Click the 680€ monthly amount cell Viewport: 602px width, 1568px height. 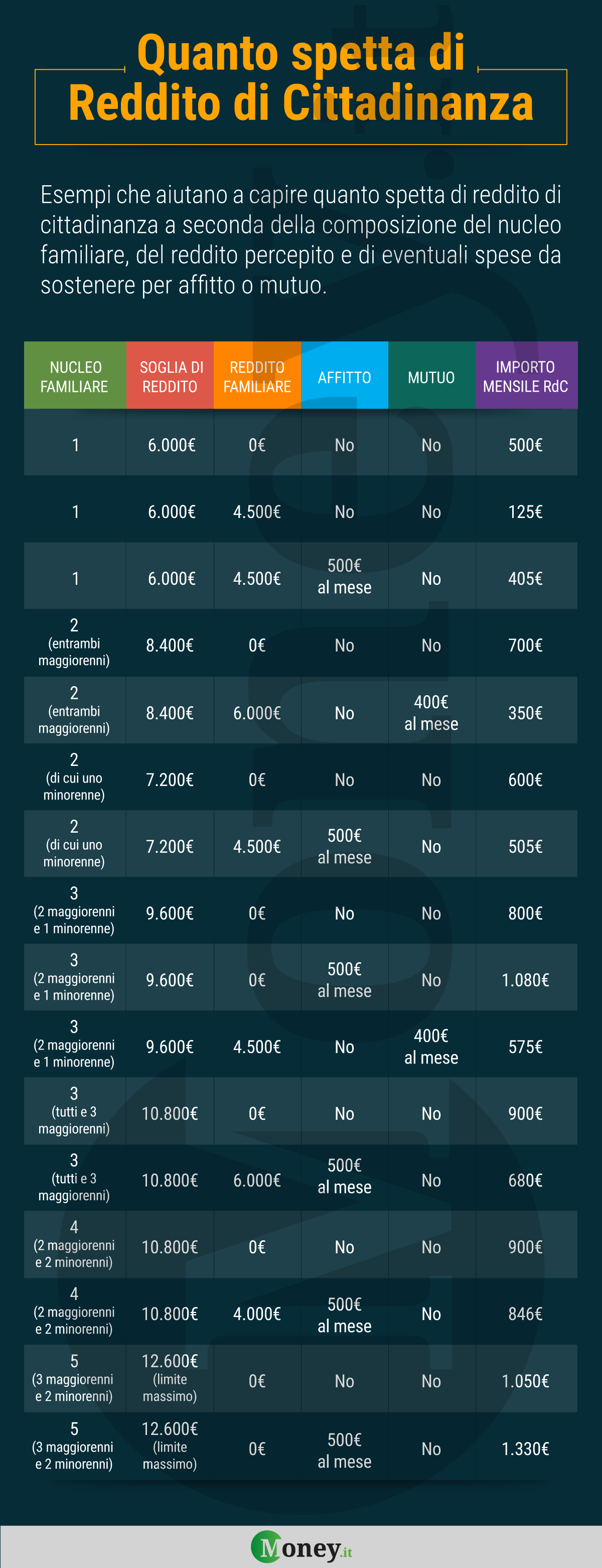tap(526, 1180)
